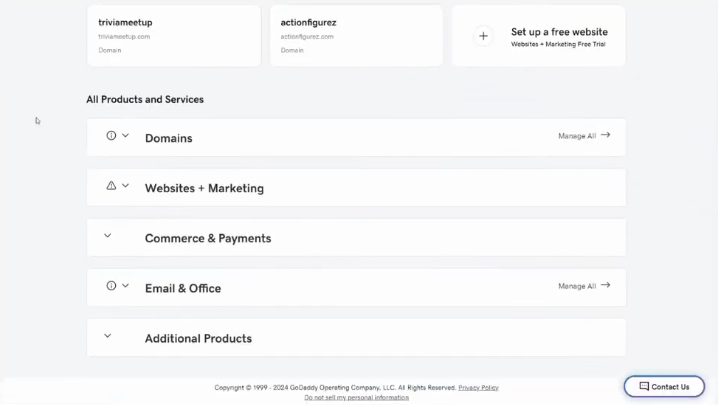Click the plus icon to set up a website

tap(483, 36)
